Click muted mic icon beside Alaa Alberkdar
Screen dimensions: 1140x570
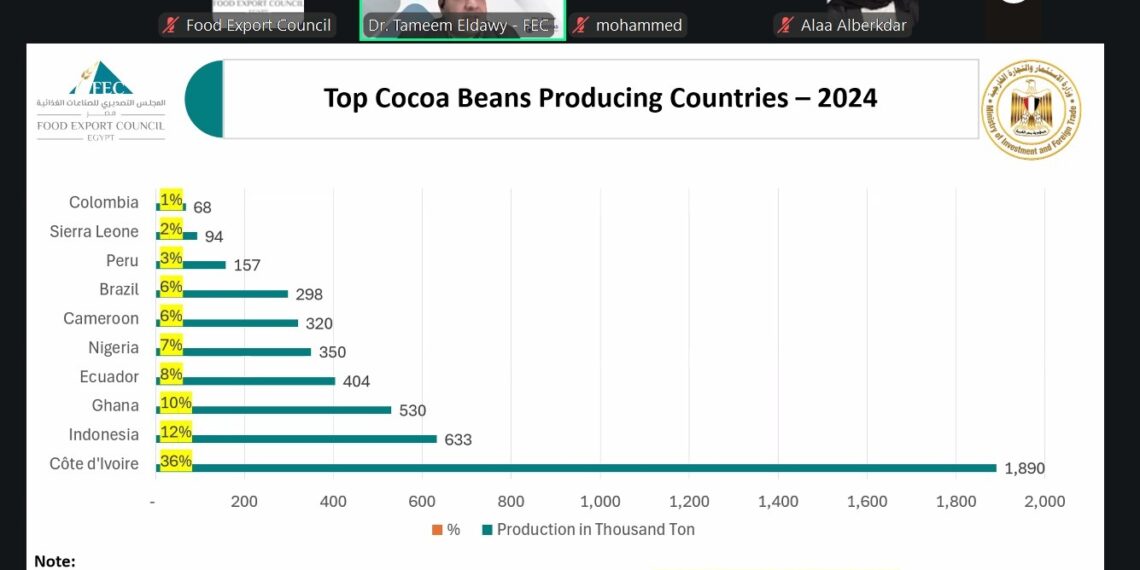786,26
